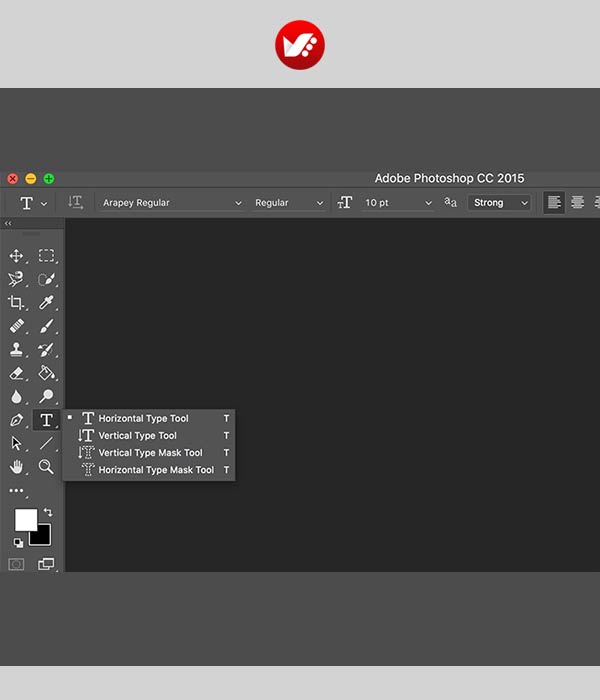This screenshot has height=700, width=600.
Task: Click the red close window button
Action: point(12,179)
